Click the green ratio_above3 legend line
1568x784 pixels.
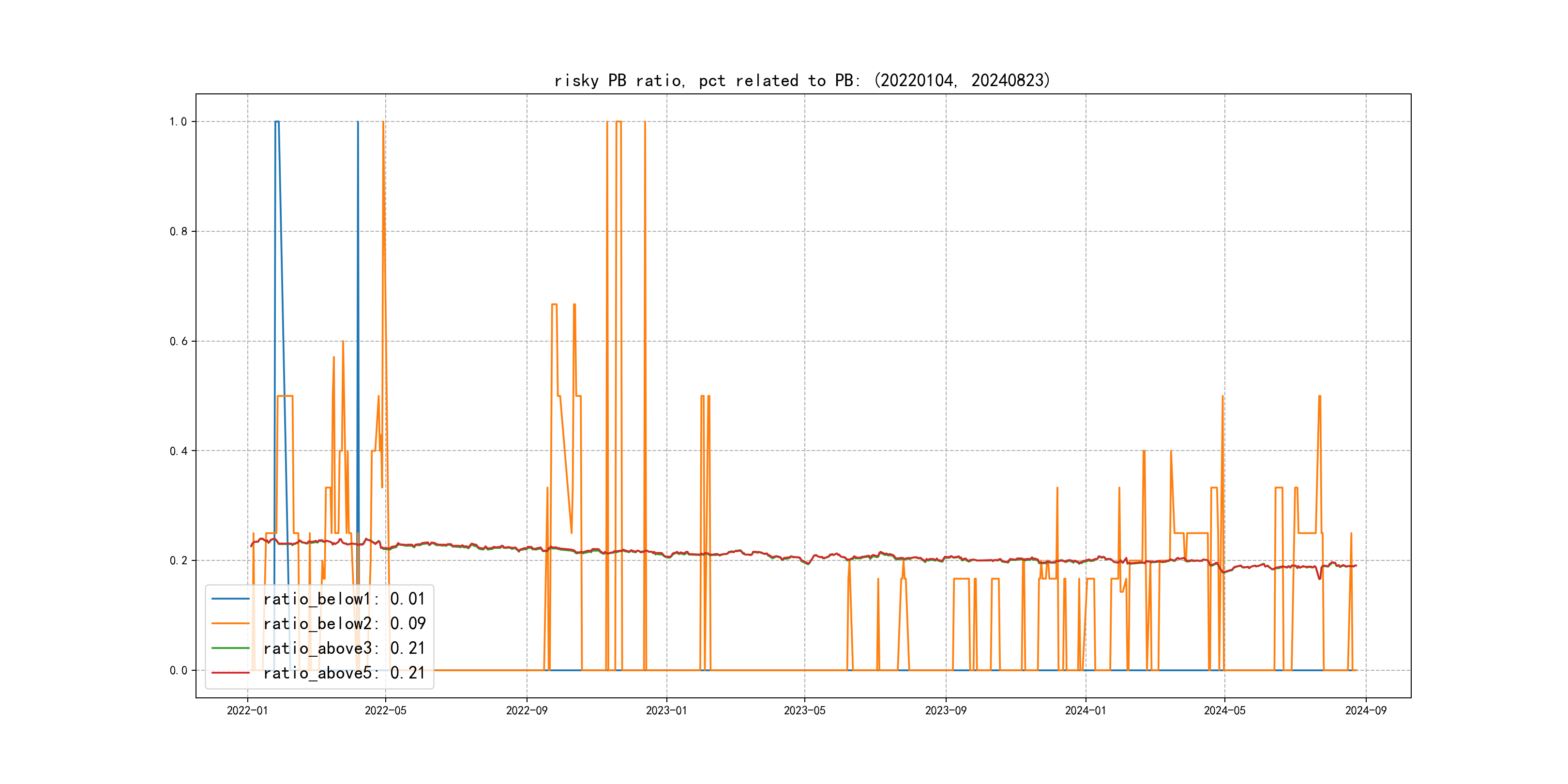click(x=230, y=648)
